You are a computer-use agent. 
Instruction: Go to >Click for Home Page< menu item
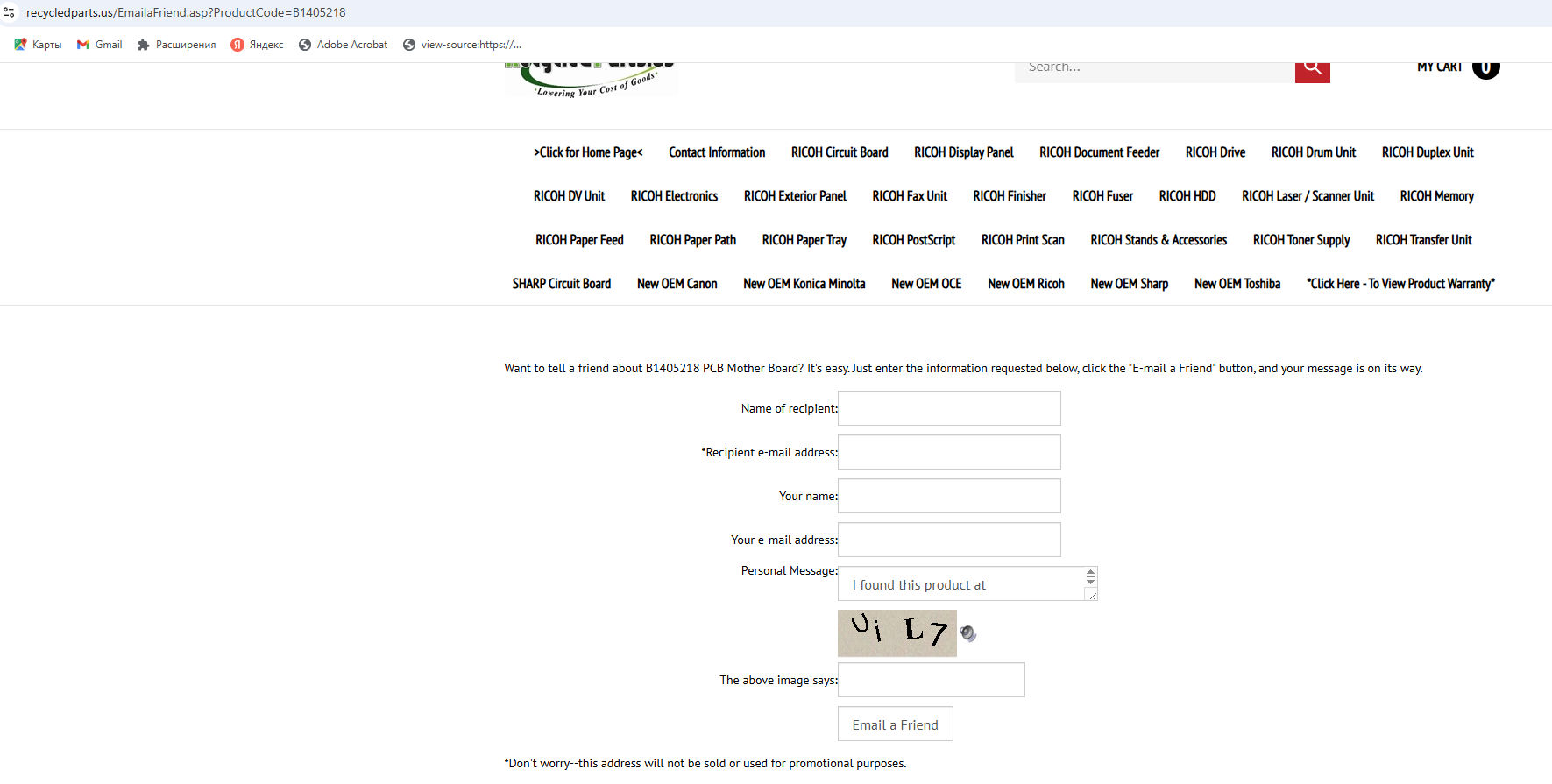[588, 152]
